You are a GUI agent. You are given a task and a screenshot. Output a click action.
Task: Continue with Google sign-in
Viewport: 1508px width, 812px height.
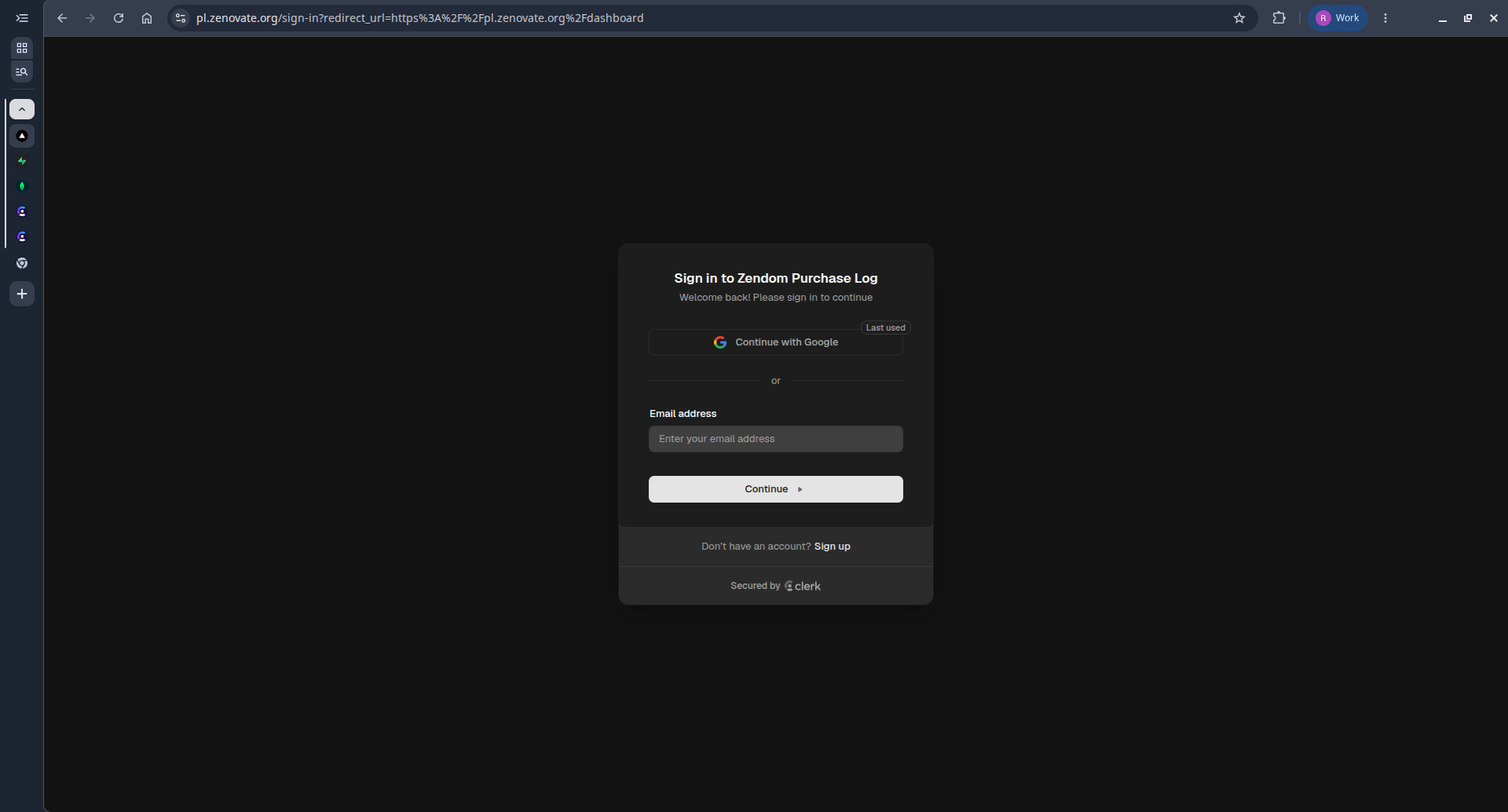[x=776, y=342]
